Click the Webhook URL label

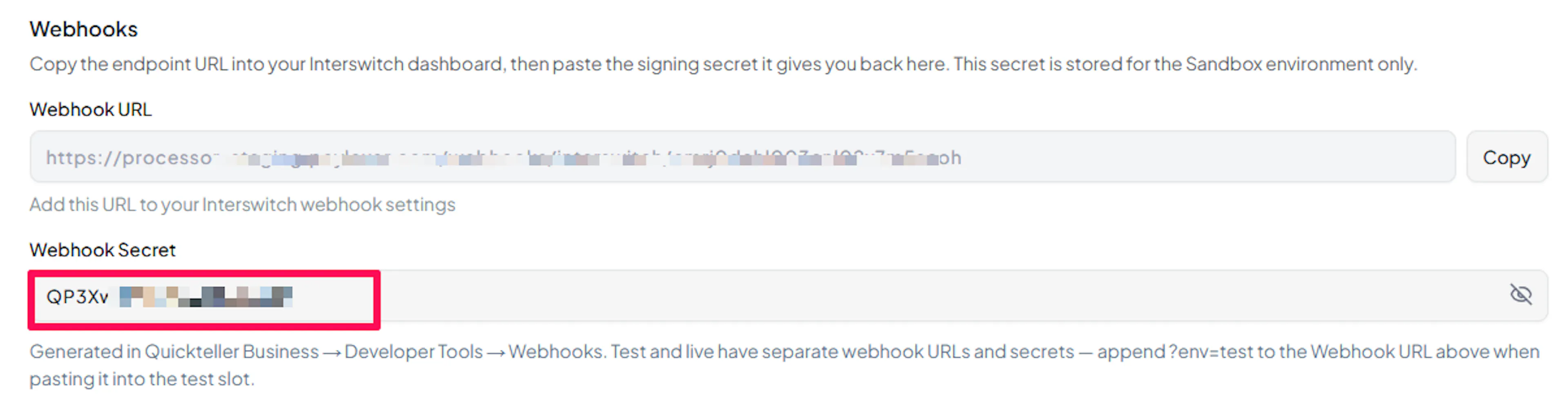(x=90, y=110)
